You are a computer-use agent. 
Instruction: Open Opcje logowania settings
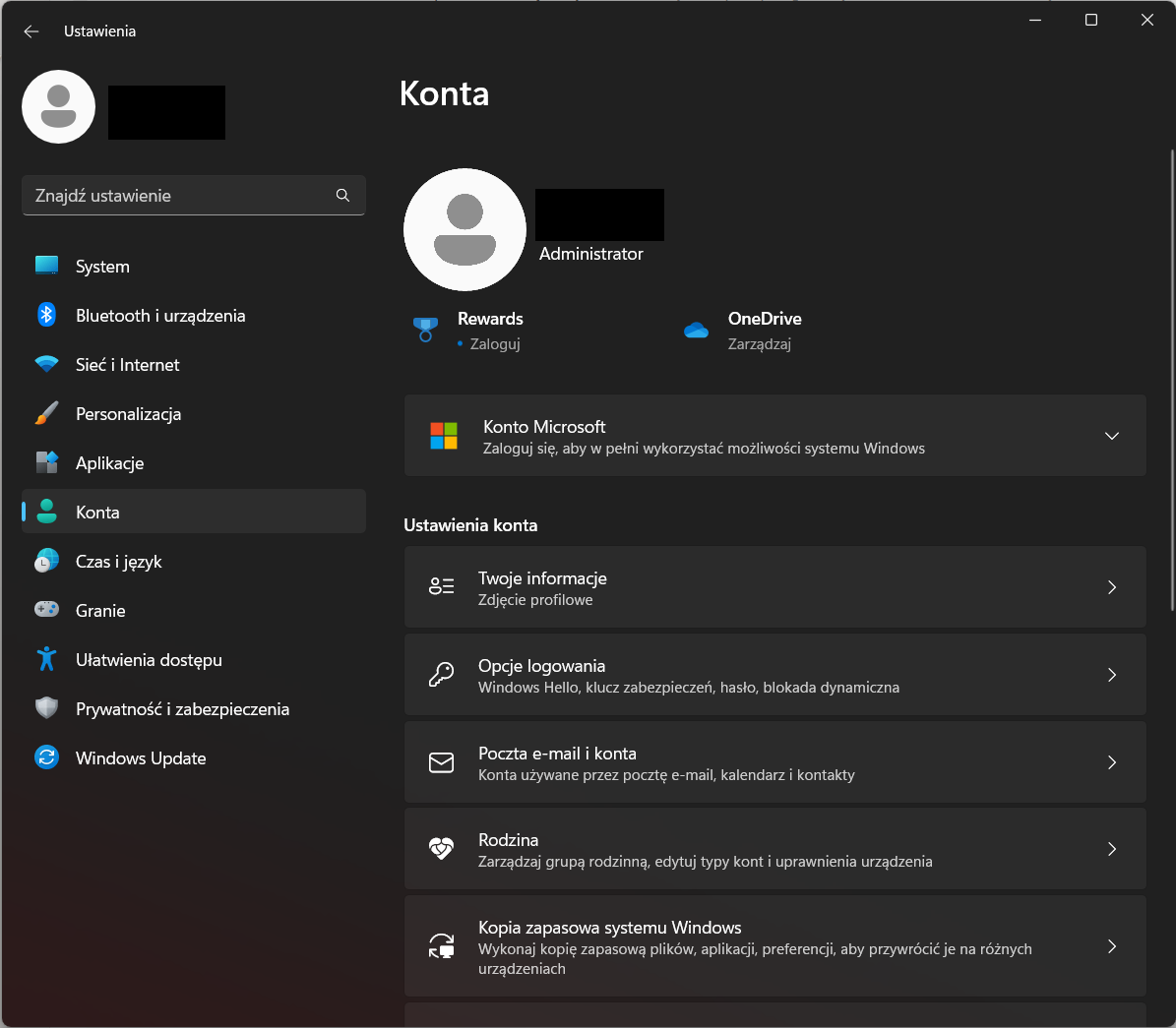pyautogui.click(x=774, y=674)
